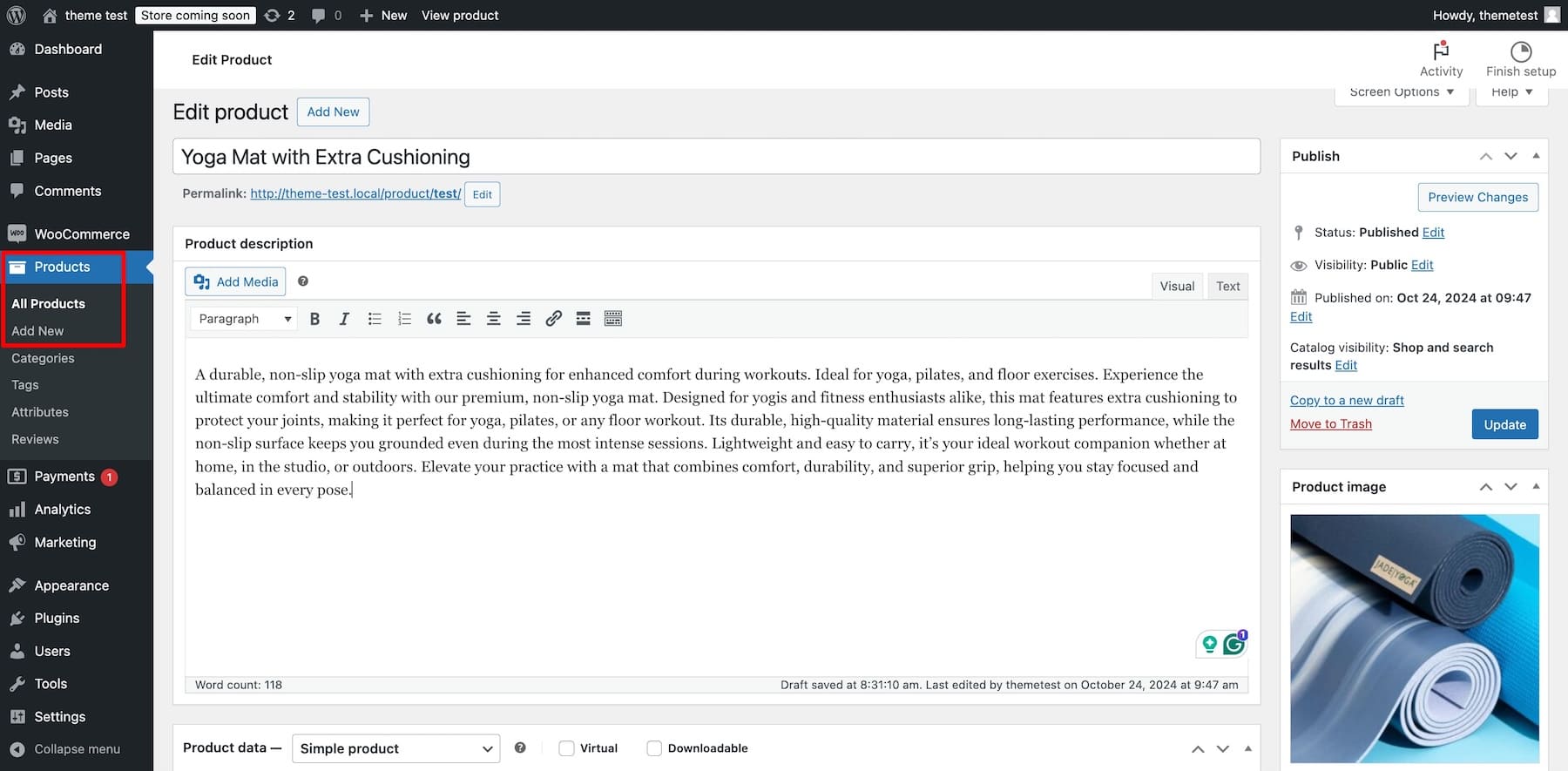This screenshot has height=771, width=1568.
Task: Expand Screen Options panel
Action: pos(1401,92)
